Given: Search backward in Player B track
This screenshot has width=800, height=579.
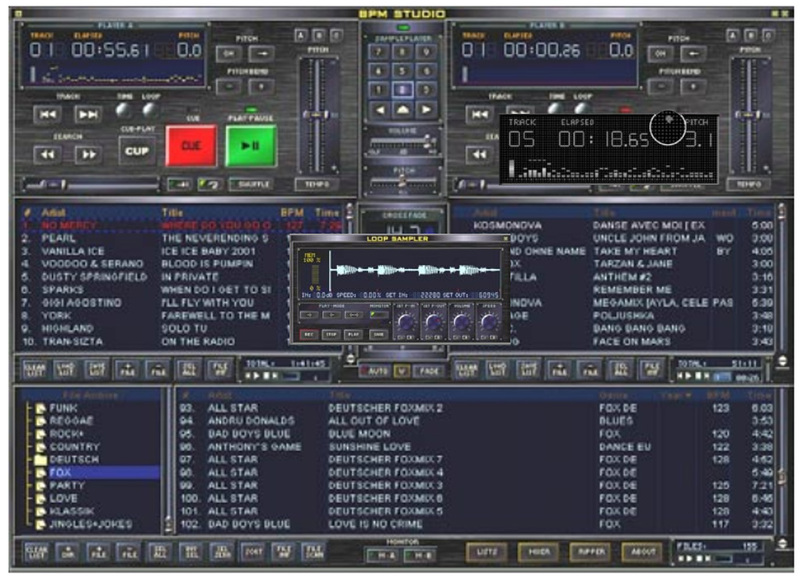Looking at the screenshot, I should pyautogui.click(x=480, y=154).
